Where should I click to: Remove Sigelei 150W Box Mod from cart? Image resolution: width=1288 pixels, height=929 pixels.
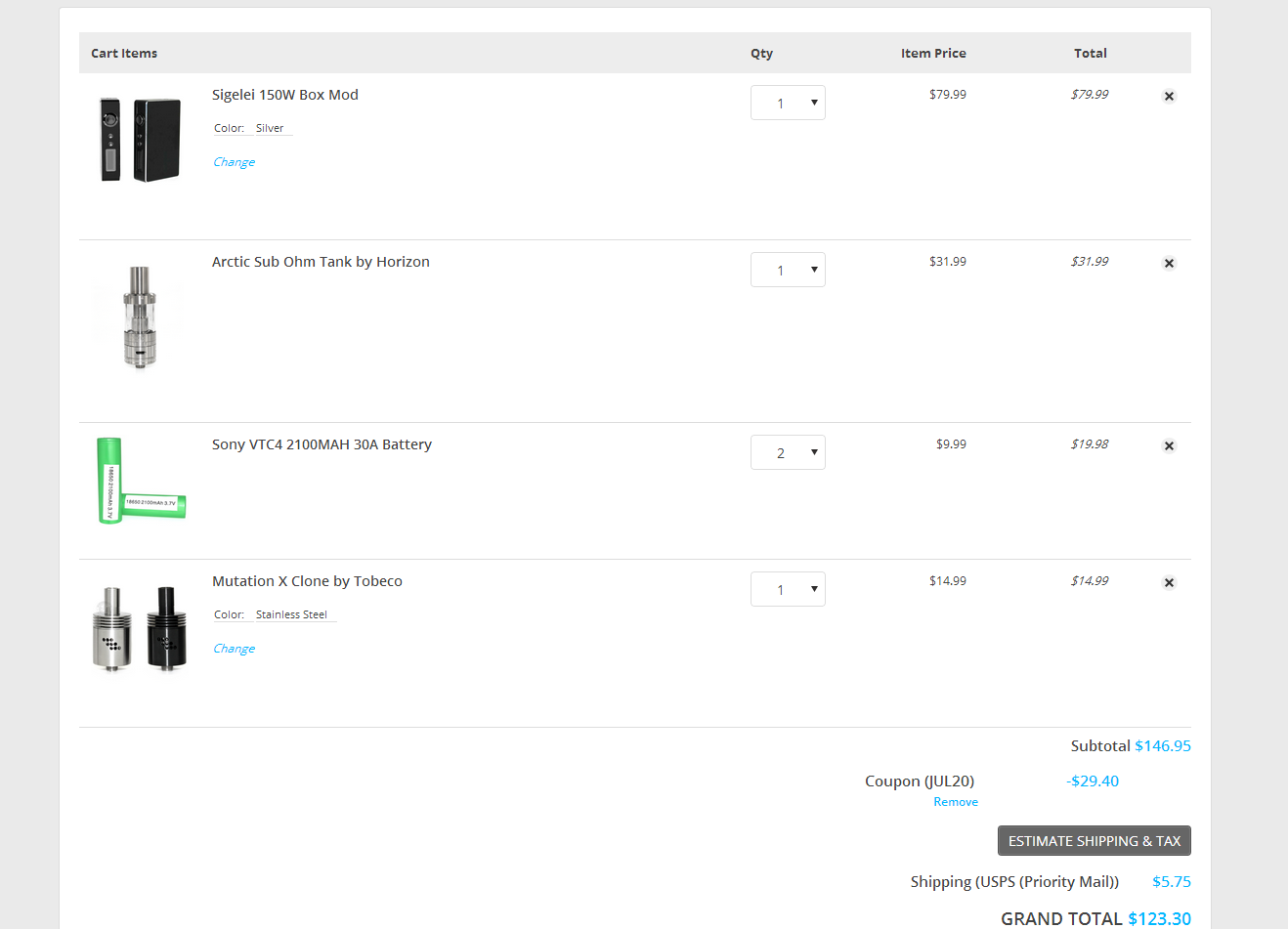(x=1169, y=96)
